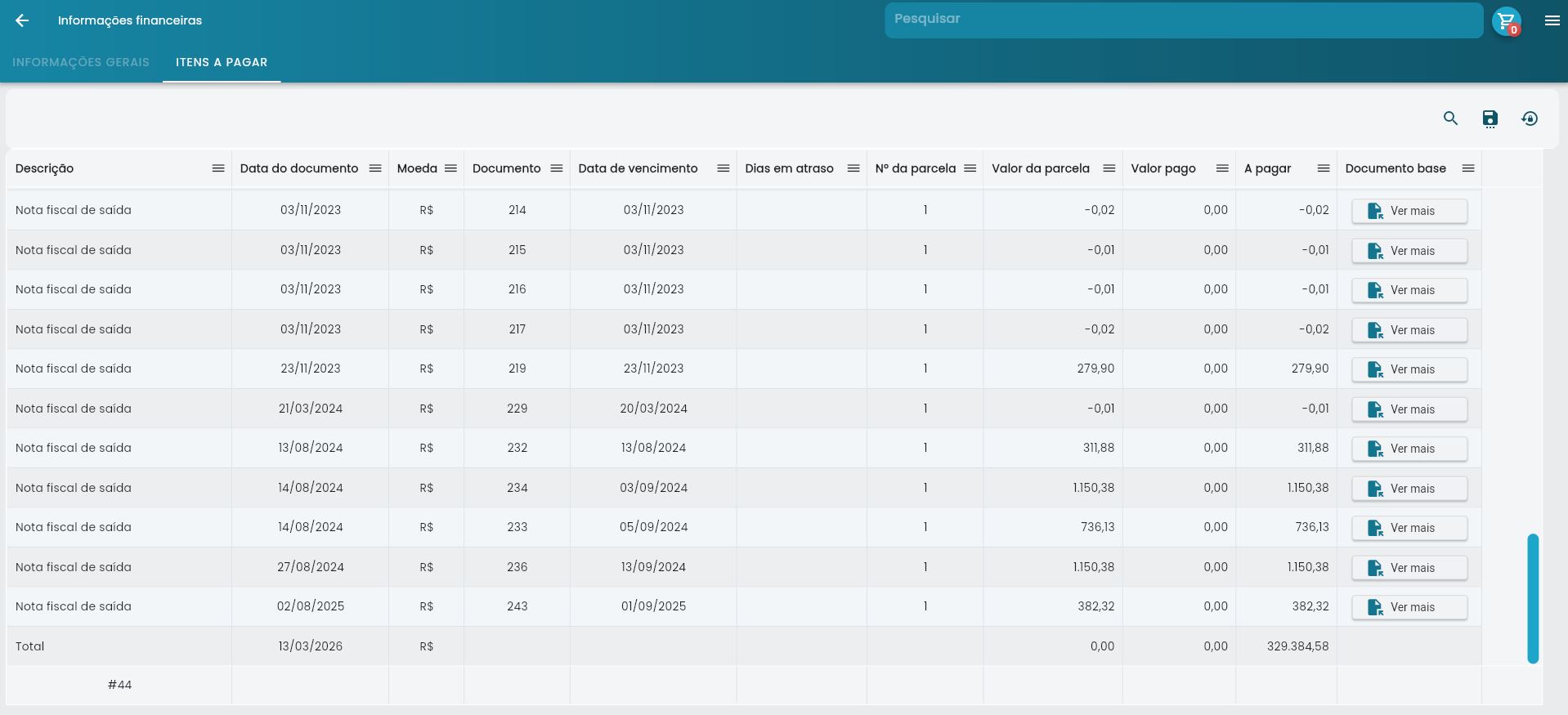Click the Total row label
Image resolution: width=1568 pixels, height=715 pixels.
30,646
